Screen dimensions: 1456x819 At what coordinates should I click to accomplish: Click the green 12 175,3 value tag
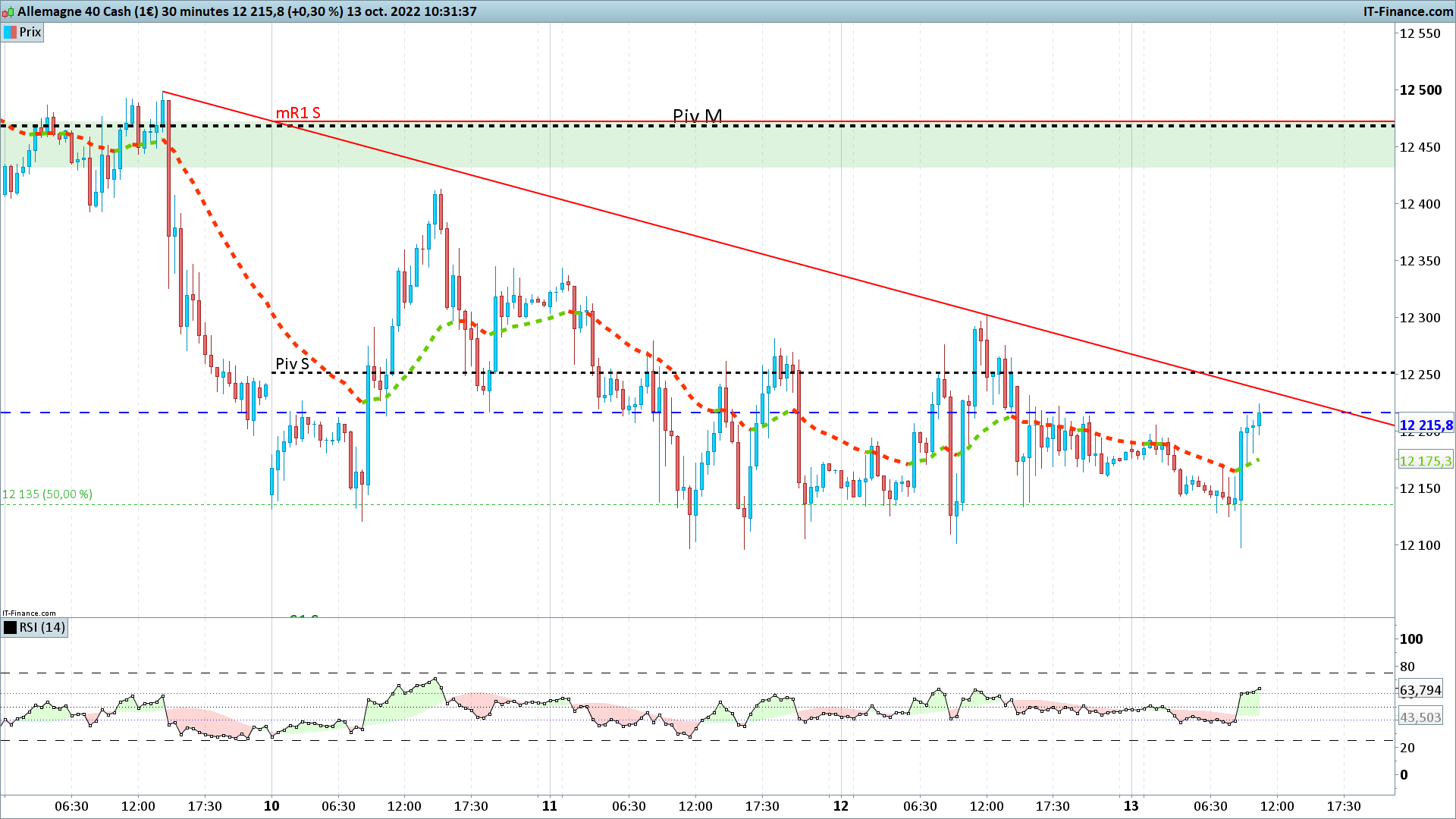pyautogui.click(x=1426, y=461)
